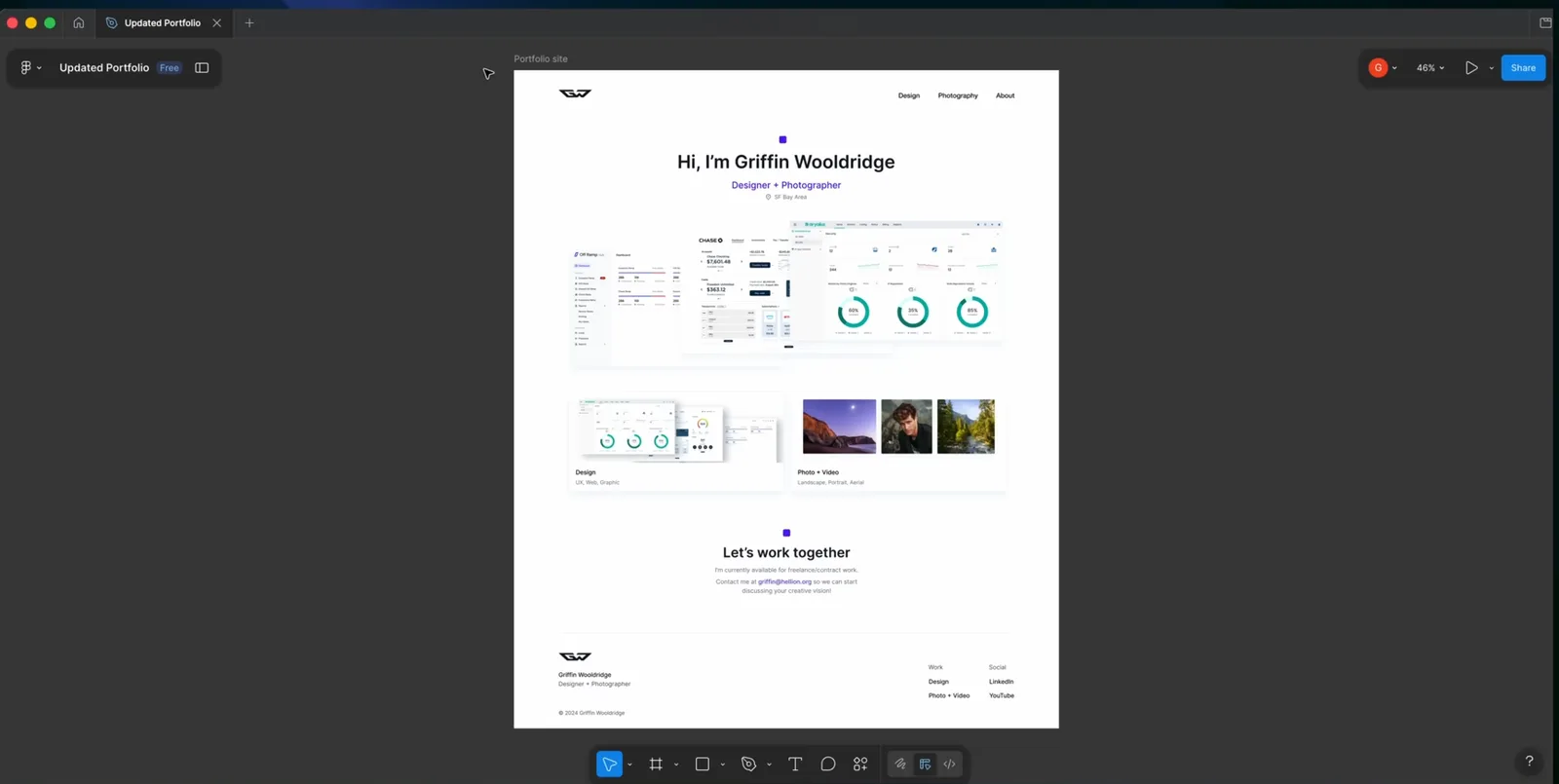Click the griffin@hellion.org email link
1559x784 pixels.
784,581
